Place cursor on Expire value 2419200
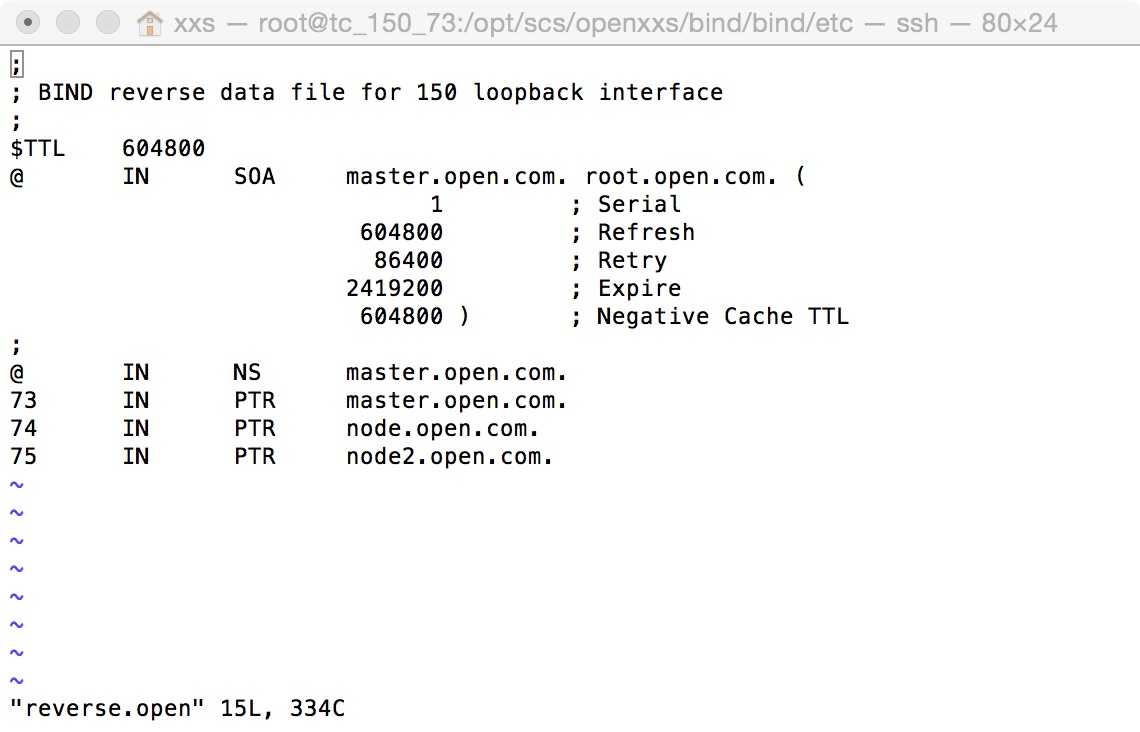The height and width of the screenshot is (732, 1140). coord(394,289)
